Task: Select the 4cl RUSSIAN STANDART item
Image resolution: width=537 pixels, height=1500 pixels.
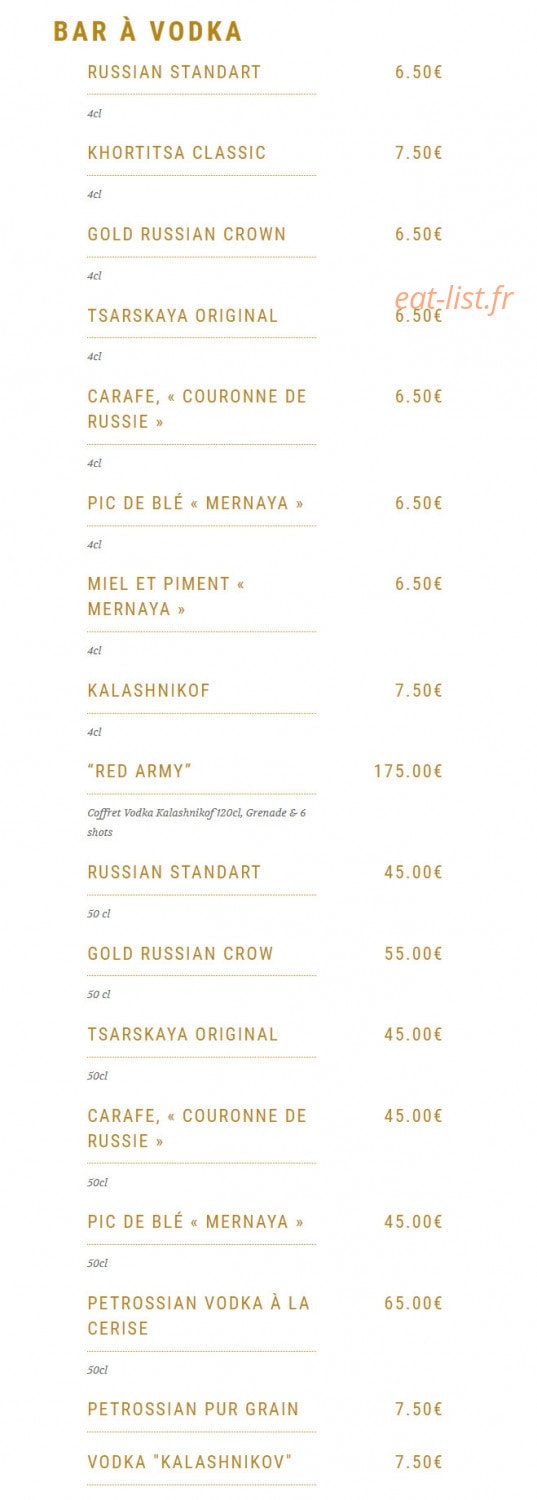Action: 174,72
